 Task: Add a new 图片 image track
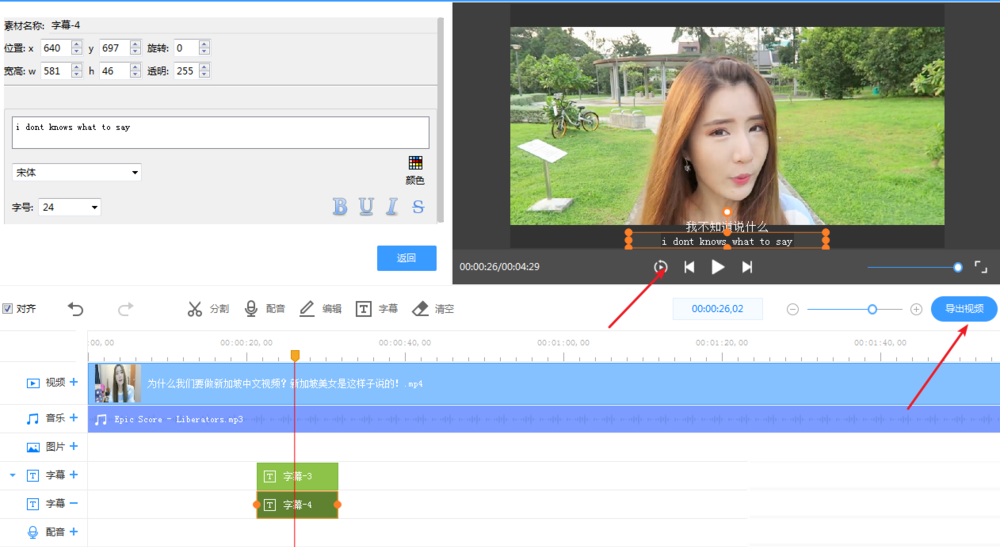tap(74, 447)
